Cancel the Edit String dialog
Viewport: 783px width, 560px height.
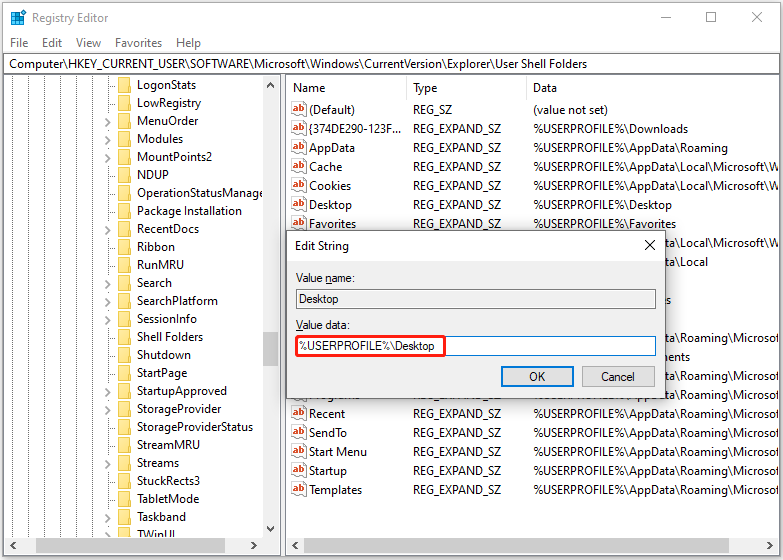point(618,376)
